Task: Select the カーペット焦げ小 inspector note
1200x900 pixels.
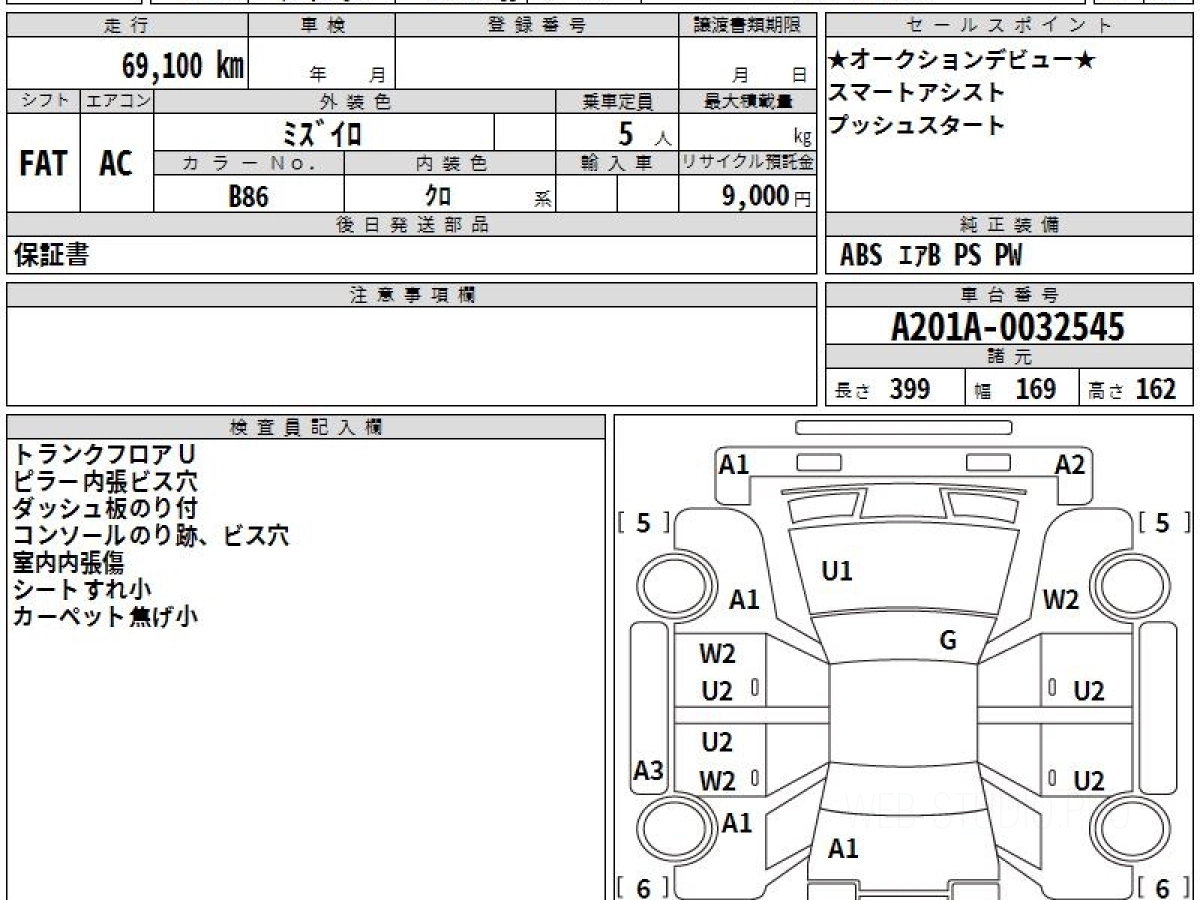Action: (x=105, y=616)
